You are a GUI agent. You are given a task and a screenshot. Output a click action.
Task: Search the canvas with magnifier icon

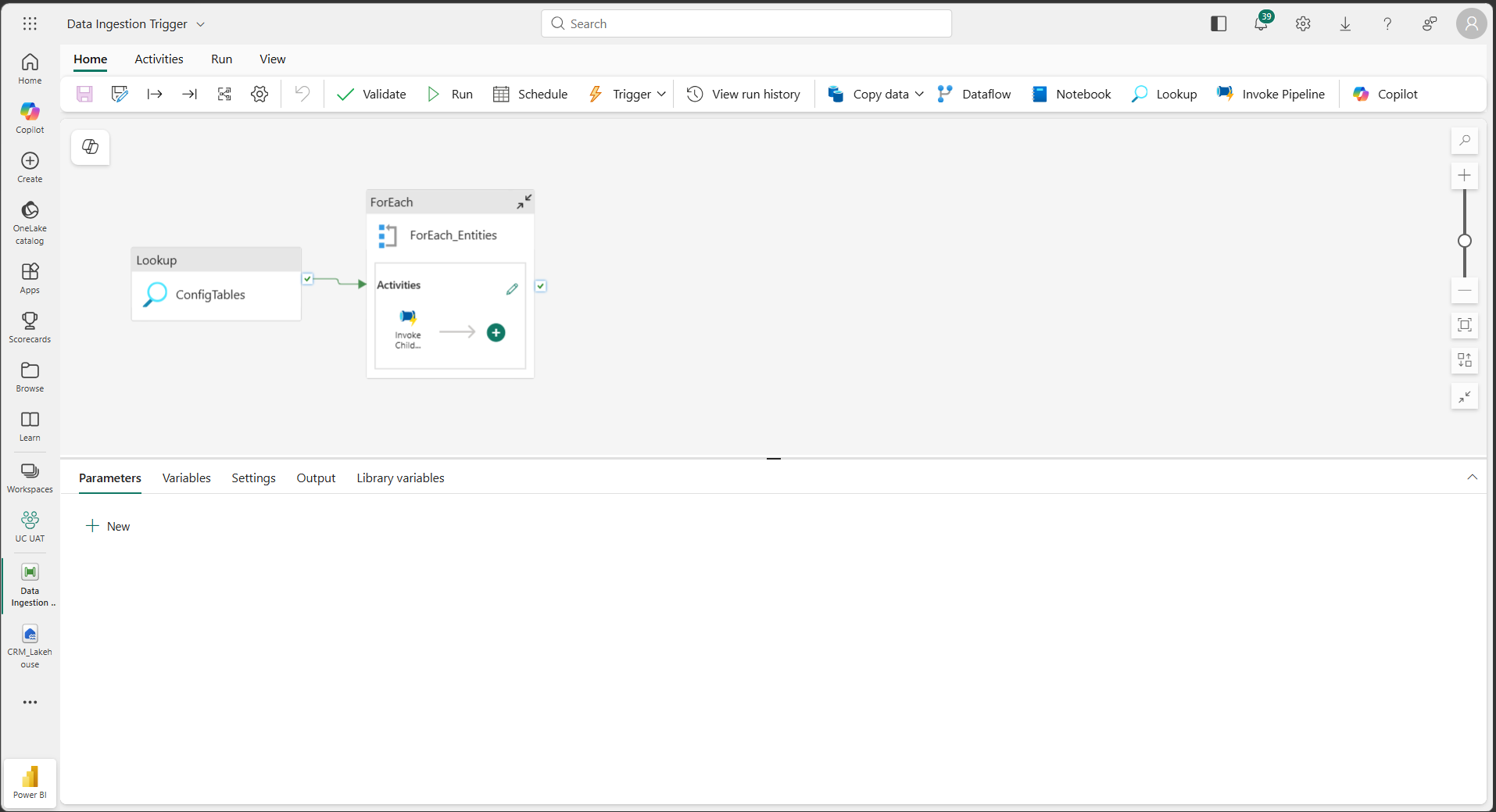coord(1465,141)
